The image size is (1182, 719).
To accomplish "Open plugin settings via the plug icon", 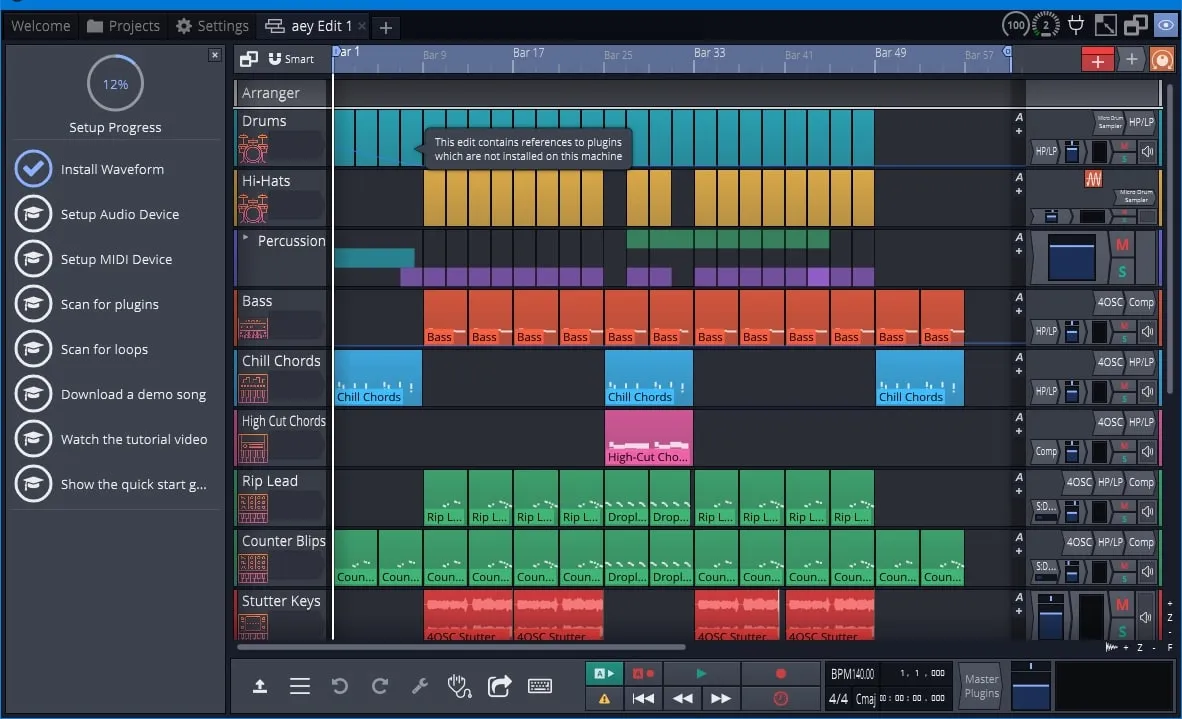I will click(x=1076, y=26).
